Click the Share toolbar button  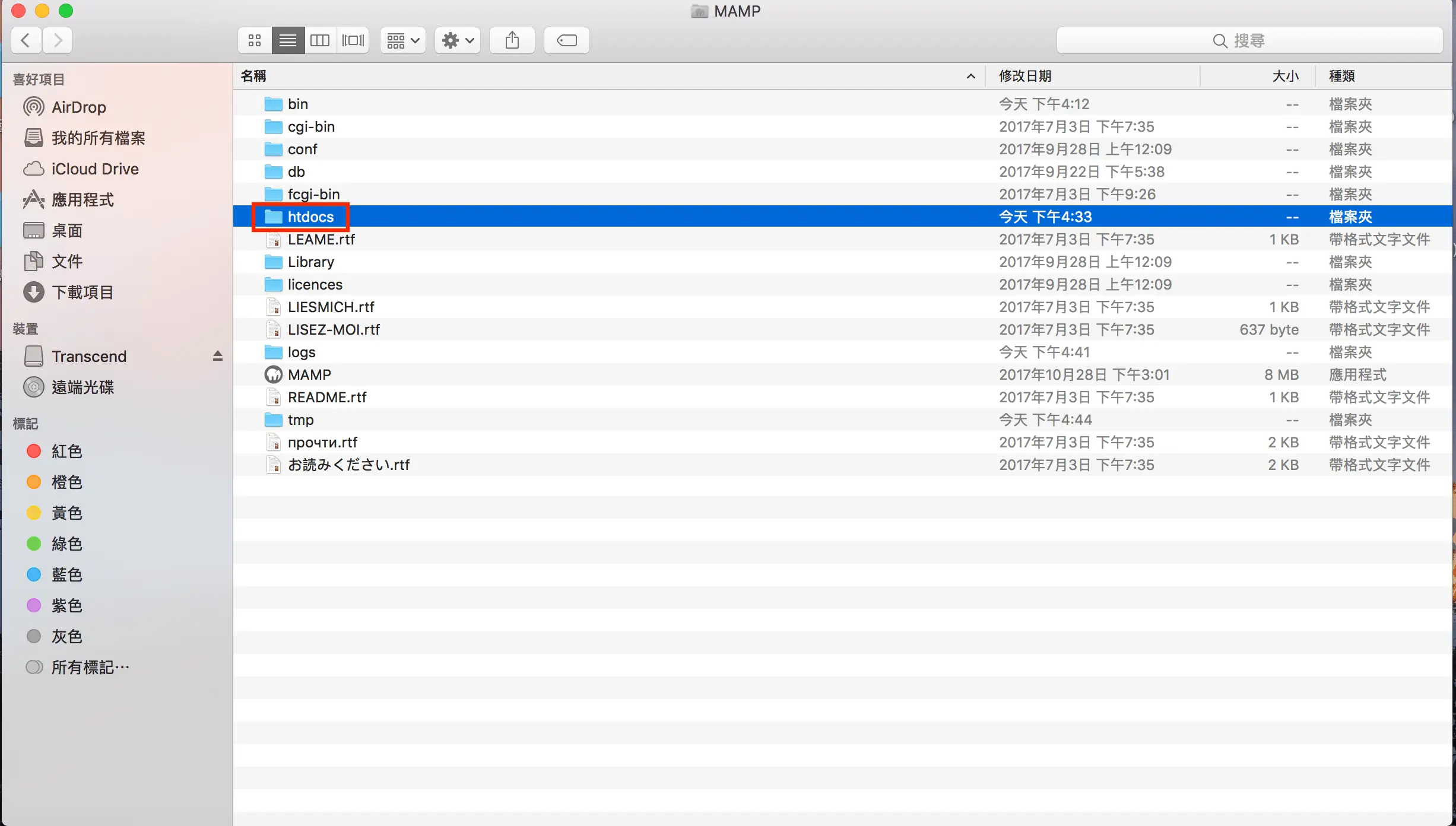point(512,40)
